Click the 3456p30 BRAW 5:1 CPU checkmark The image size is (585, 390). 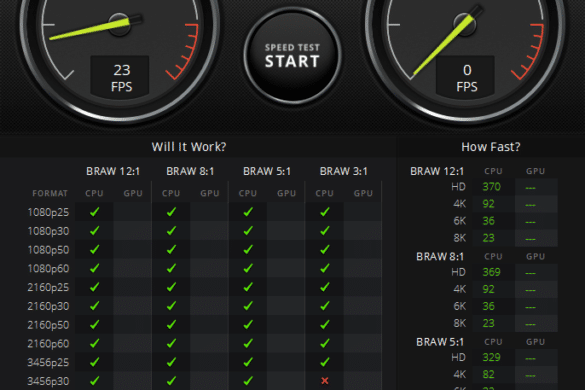click(248, 381)
